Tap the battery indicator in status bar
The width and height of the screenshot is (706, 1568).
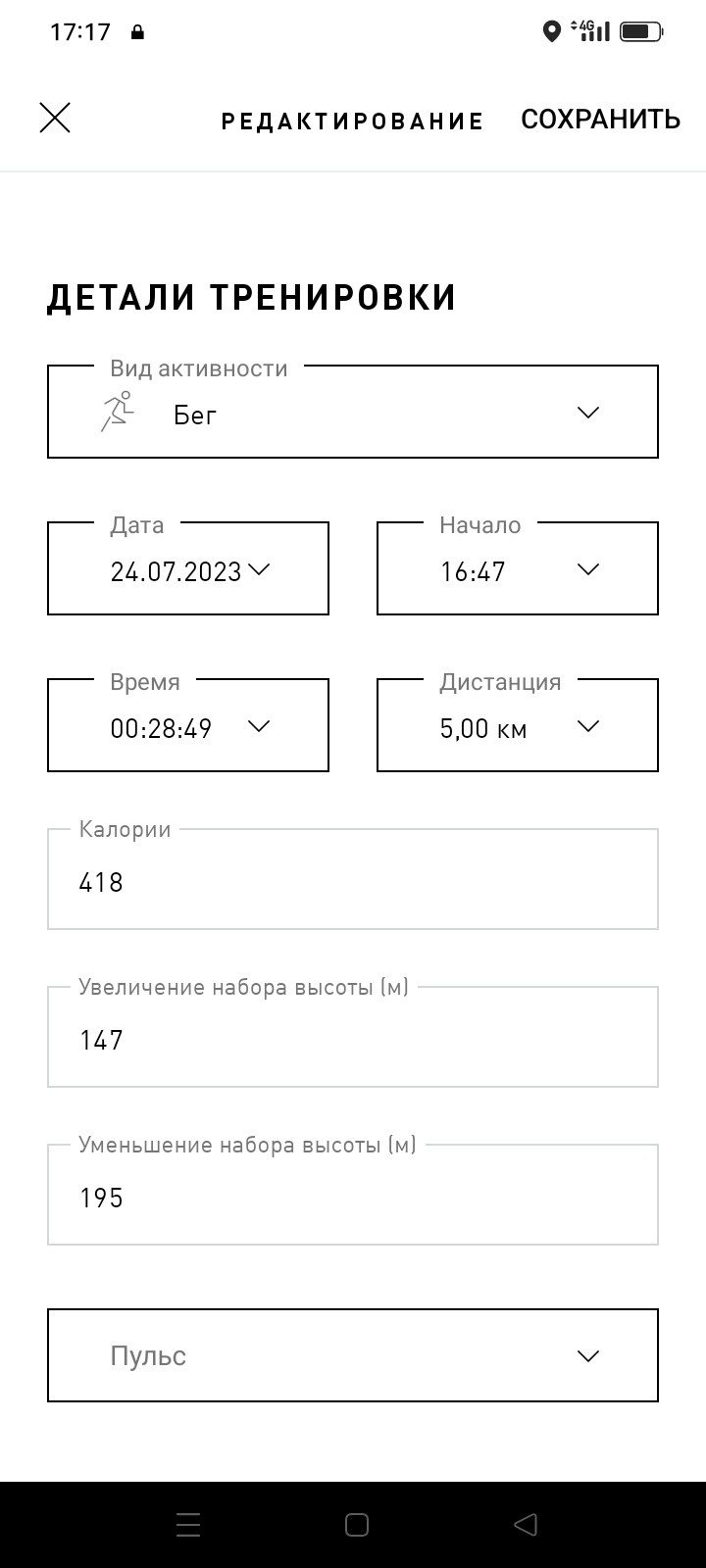click(x=642, y=32)
